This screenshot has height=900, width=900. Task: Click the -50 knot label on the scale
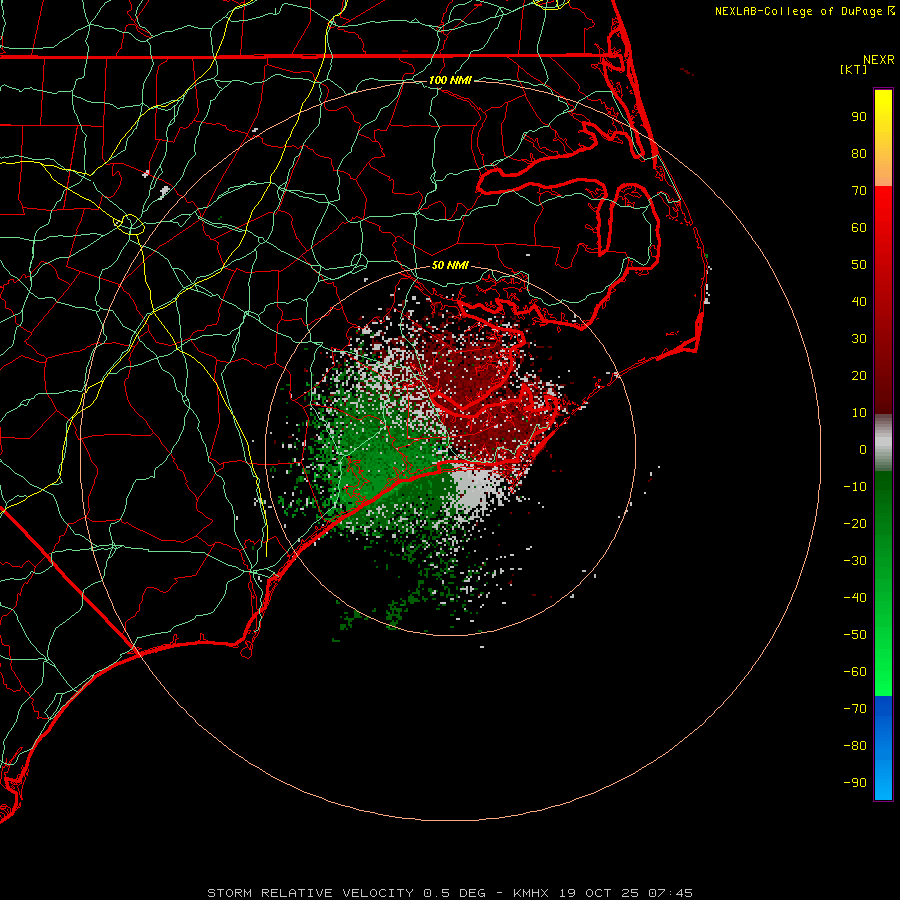tap(855, 635)
